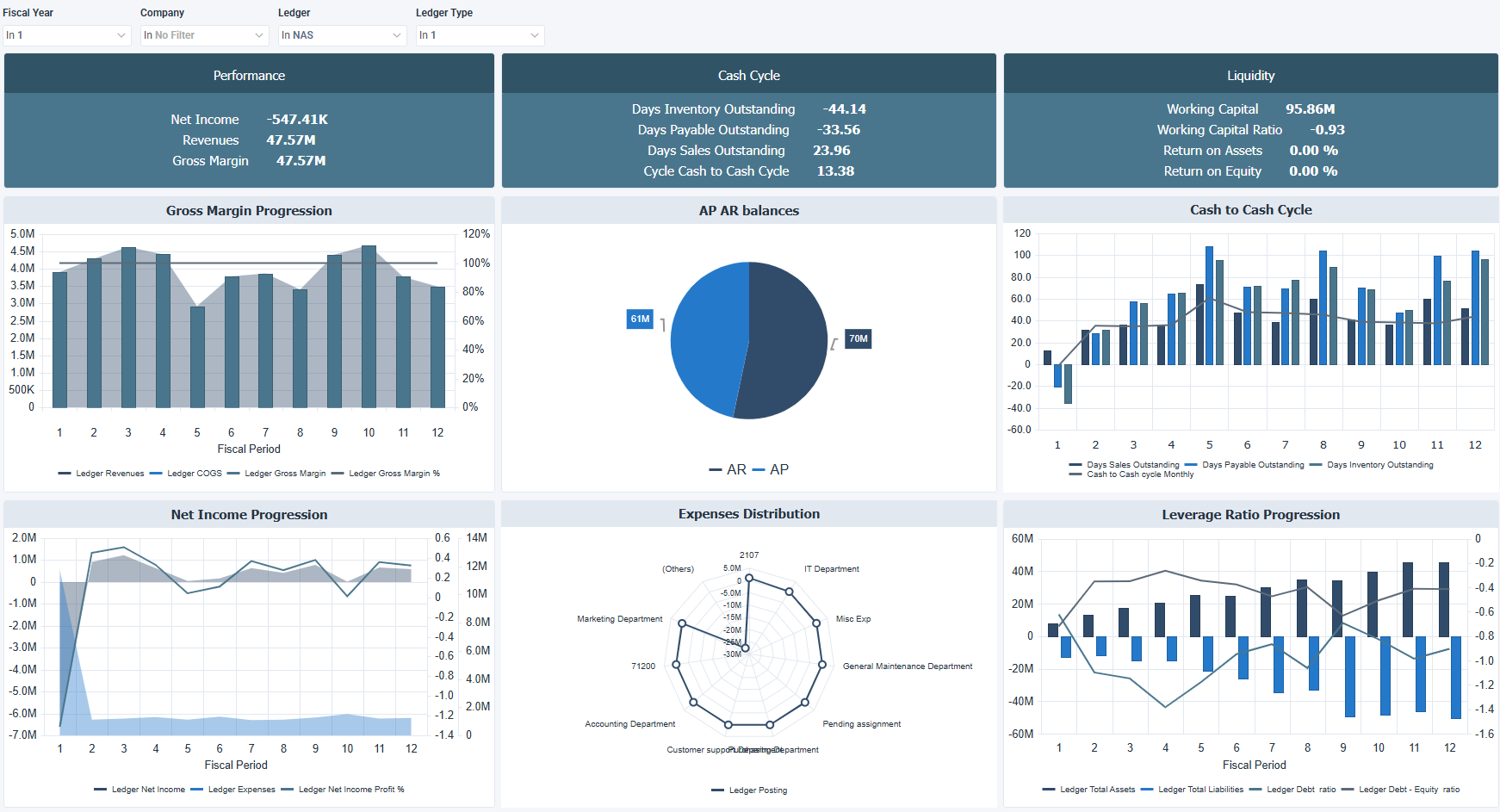Click the AP AR balances chart title
Screen dimensions: 1500x812
click(x=749, y=211)
